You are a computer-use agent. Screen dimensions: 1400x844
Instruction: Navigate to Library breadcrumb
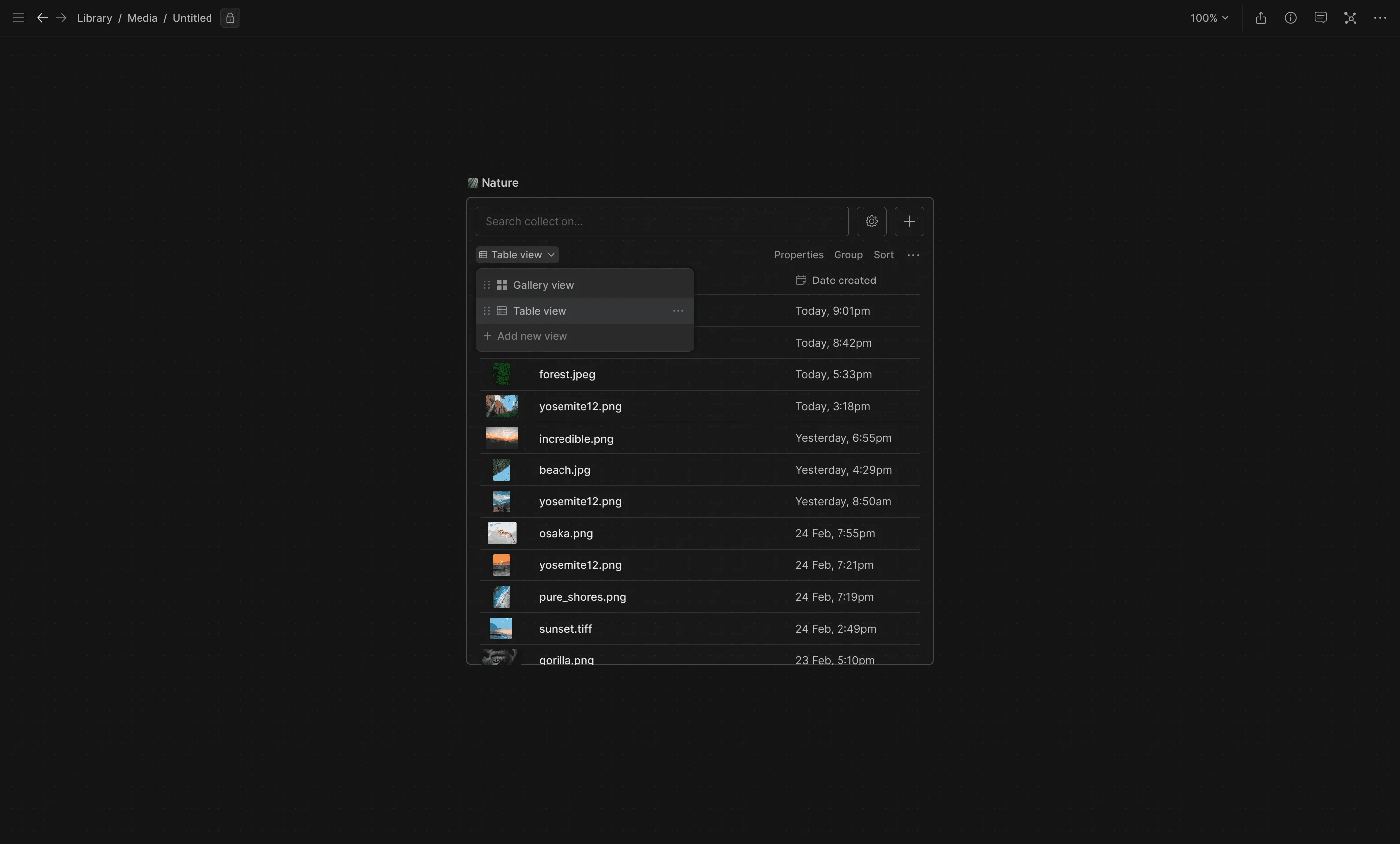pyautogui.click(x=94, y=18)
